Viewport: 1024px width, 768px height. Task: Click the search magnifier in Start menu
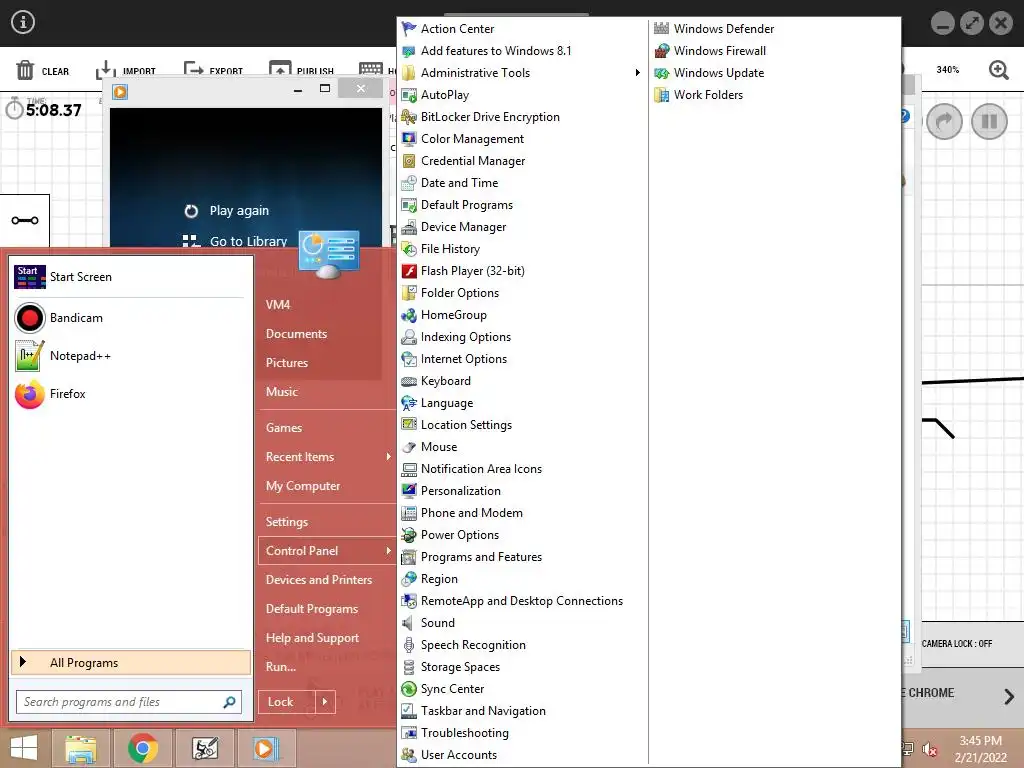tap(229, 702)
